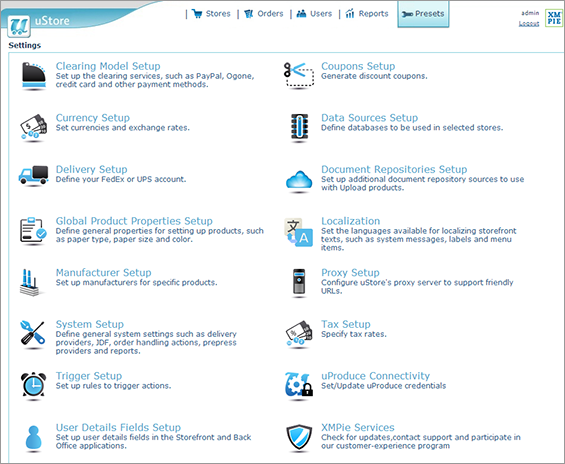This screenshot has width=565, height=464.
Task: Open Global Product Properties Setup link
Action: (x=134, y=220)
